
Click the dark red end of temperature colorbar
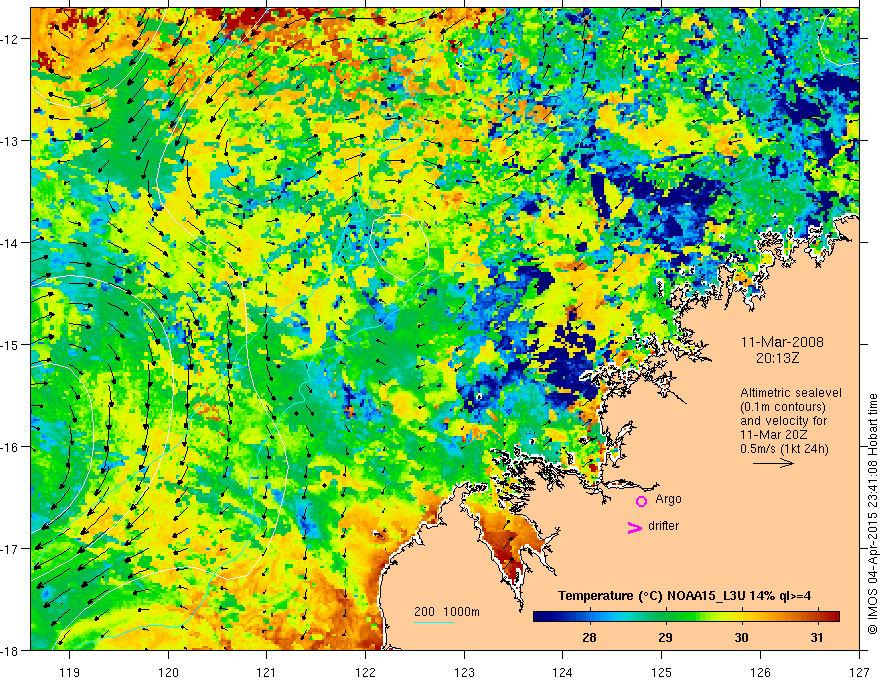[833, 616]
